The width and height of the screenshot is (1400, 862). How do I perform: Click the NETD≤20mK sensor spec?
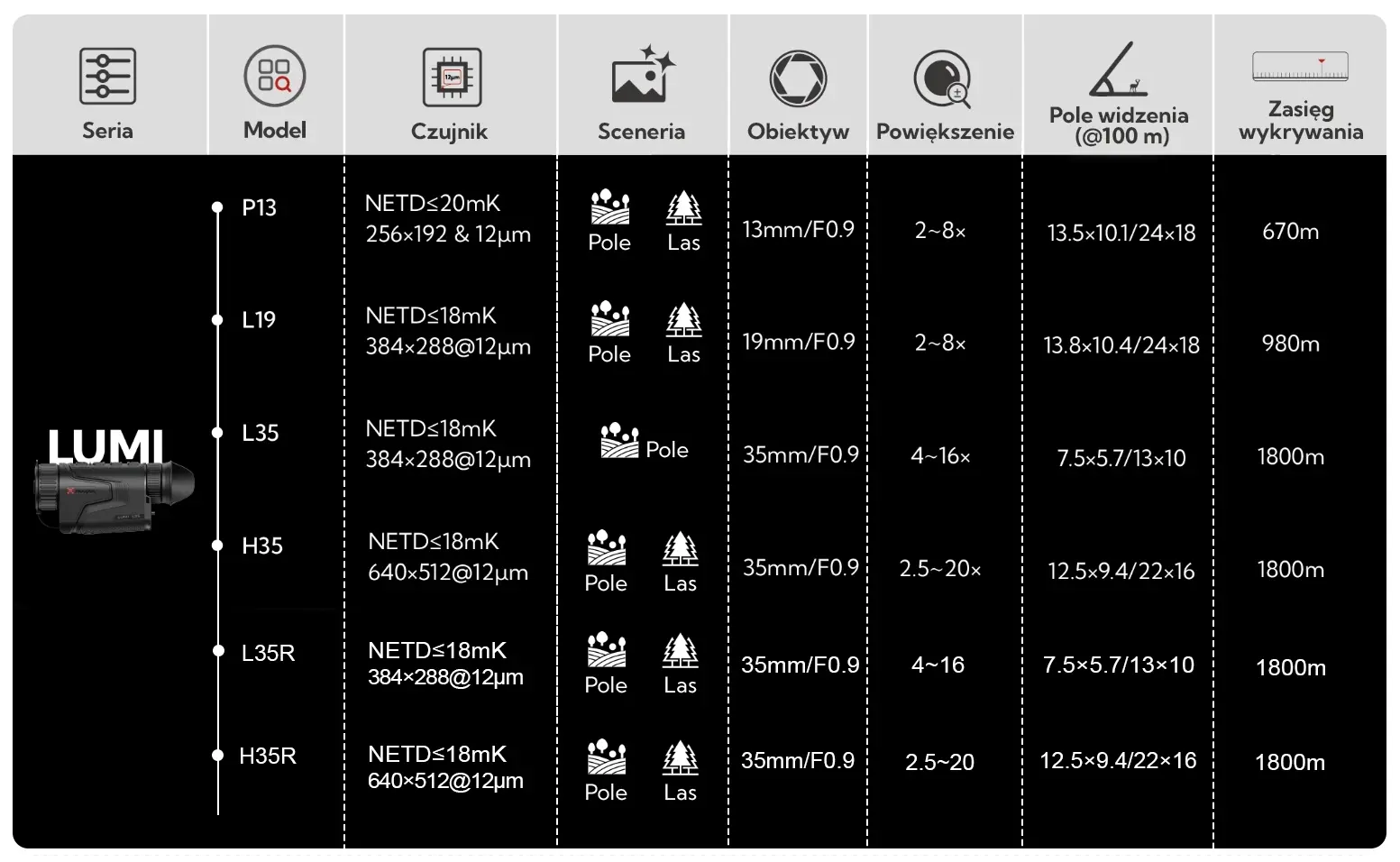tap(432, 204)
